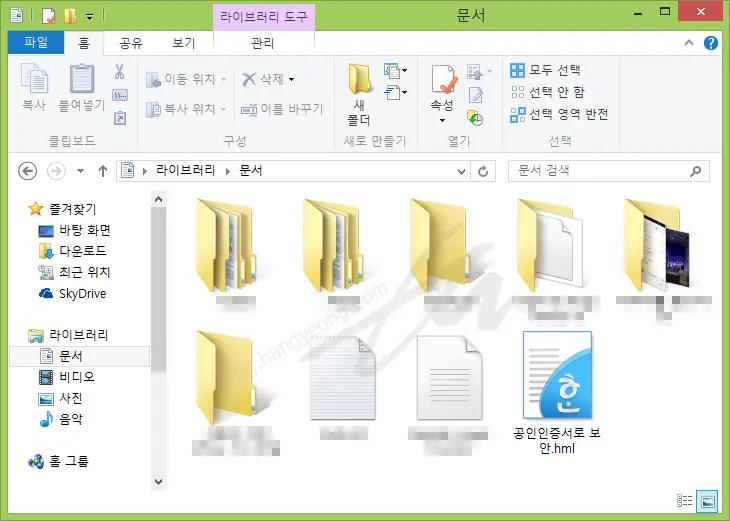Click New folder icon in title bar quick access
Screen dimensions: 730x521
click(x=70, y=15)
